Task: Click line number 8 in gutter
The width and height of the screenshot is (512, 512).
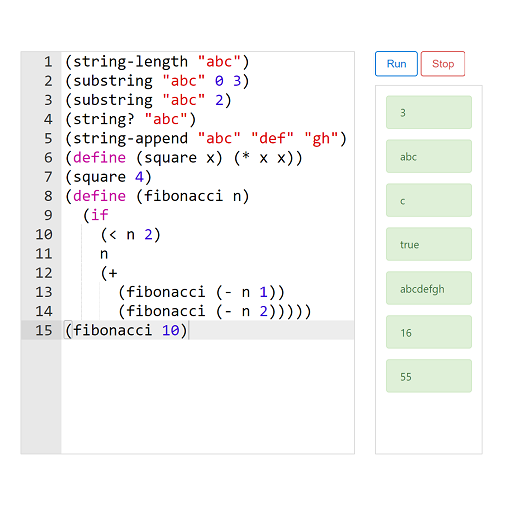Action: [x=48, y=196]
